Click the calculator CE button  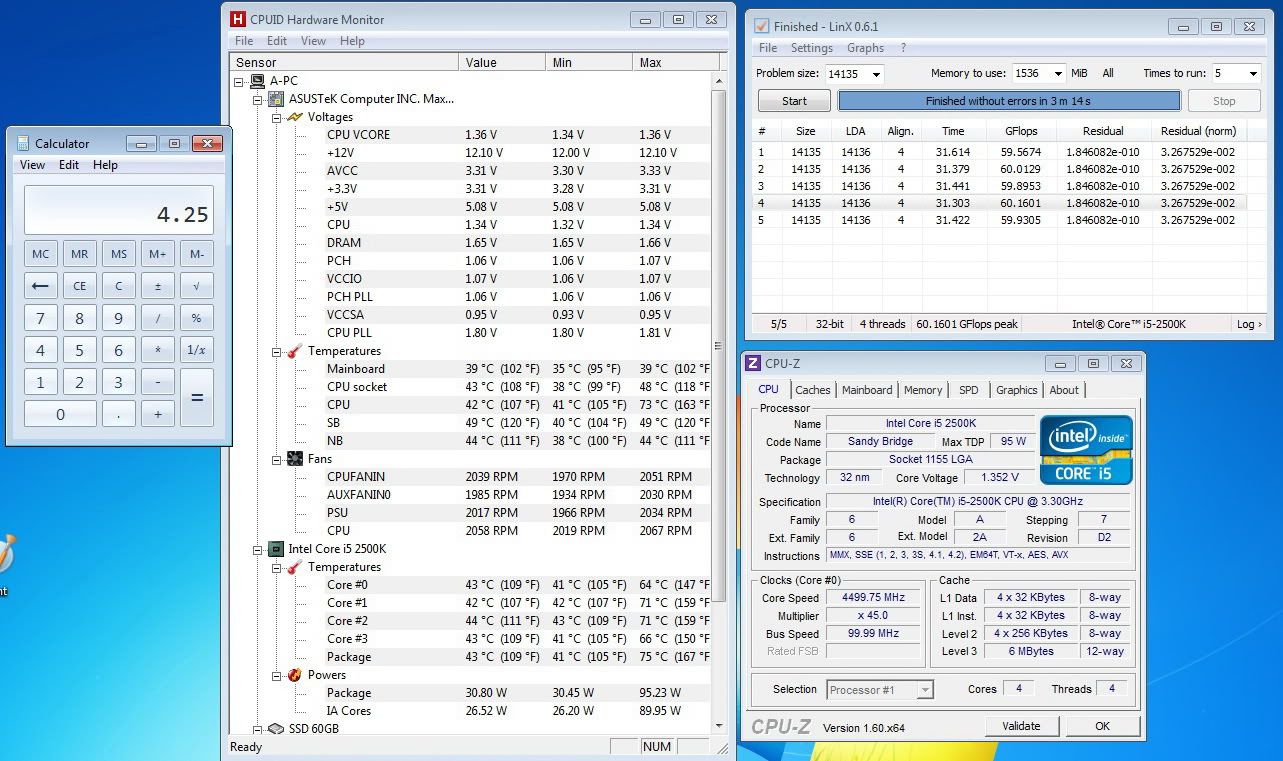pyautogui.click(x=80, y=286)
